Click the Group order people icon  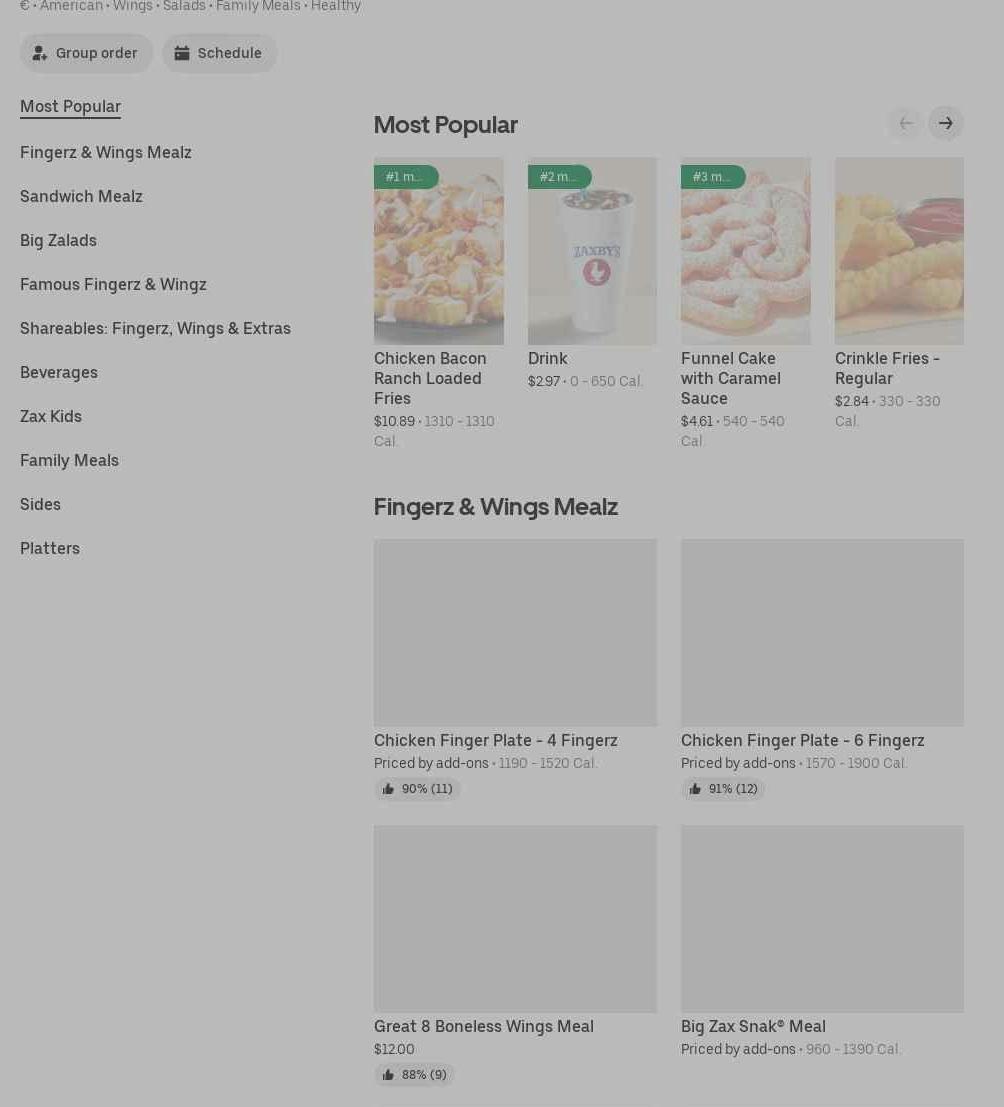[x=40, y=53]
